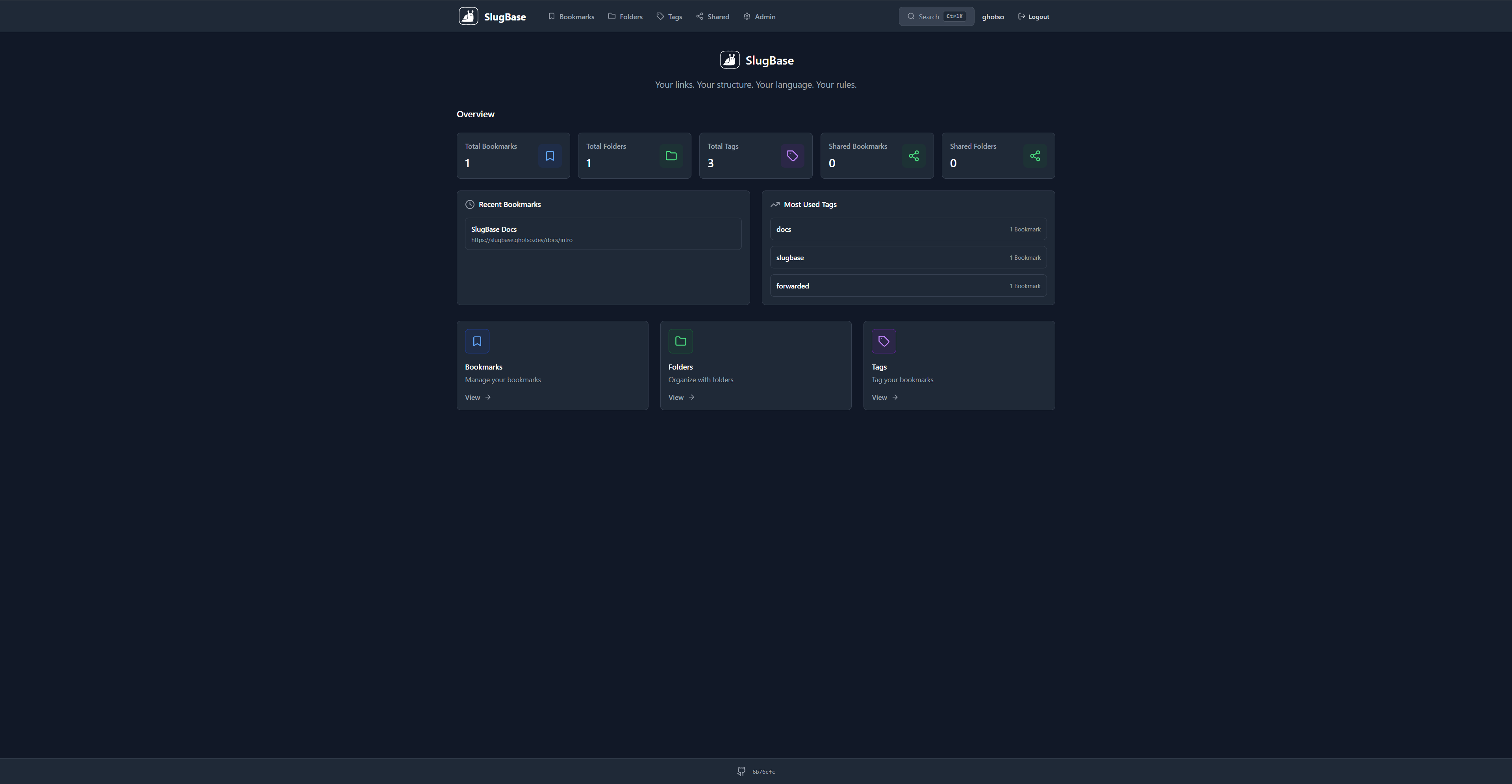
Task: Click the SlugBase snail logo in navbar
Action: [468, 16]
